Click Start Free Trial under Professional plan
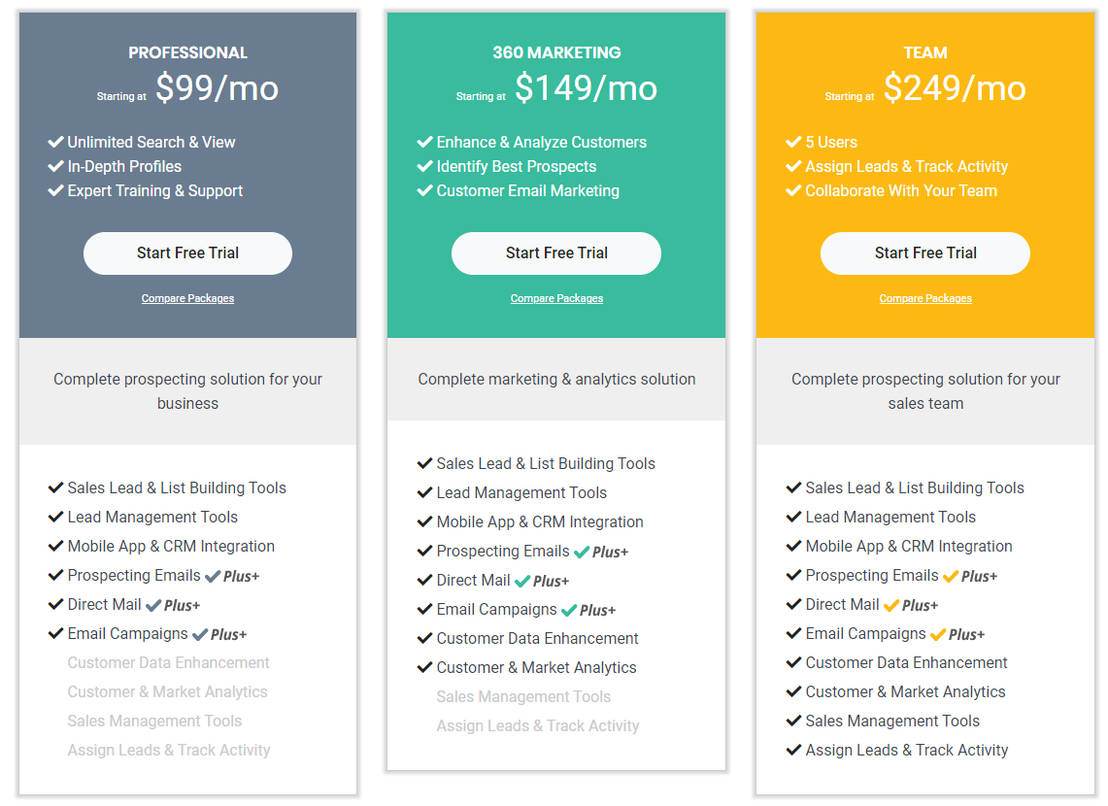Viewport: 1108px width, 806px height. point(188,253)
